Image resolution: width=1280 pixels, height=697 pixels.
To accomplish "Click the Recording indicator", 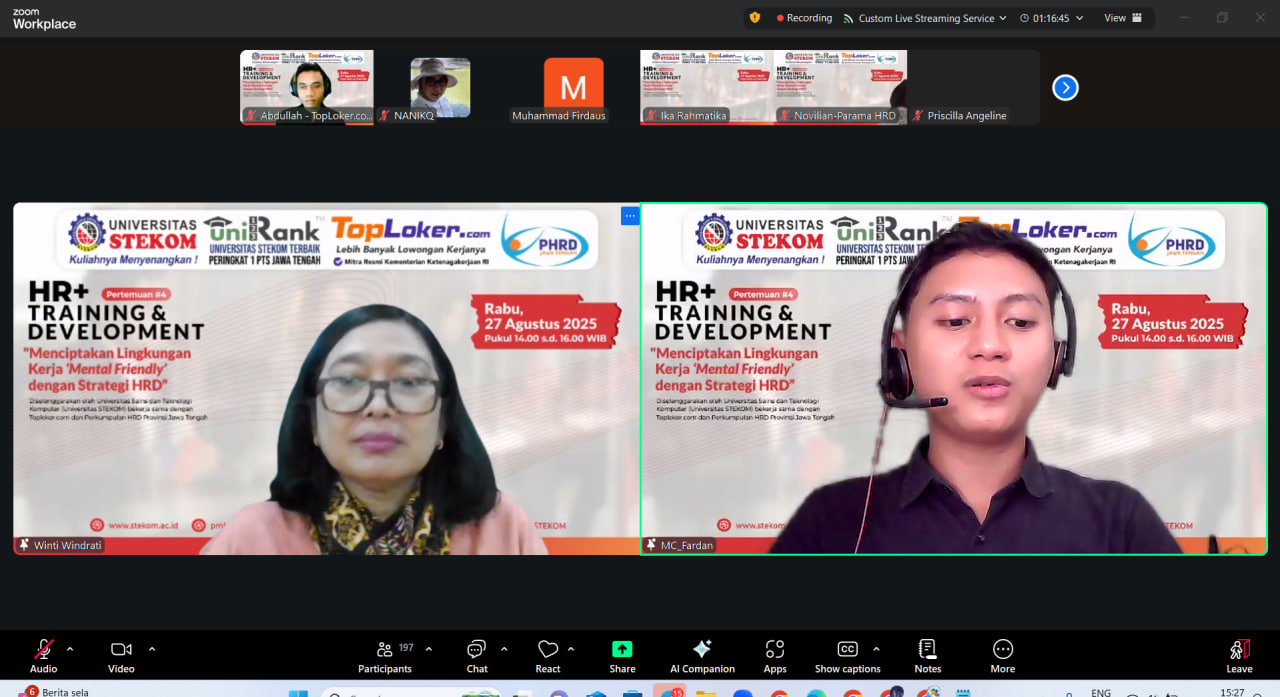I will [x=804, y=18].
